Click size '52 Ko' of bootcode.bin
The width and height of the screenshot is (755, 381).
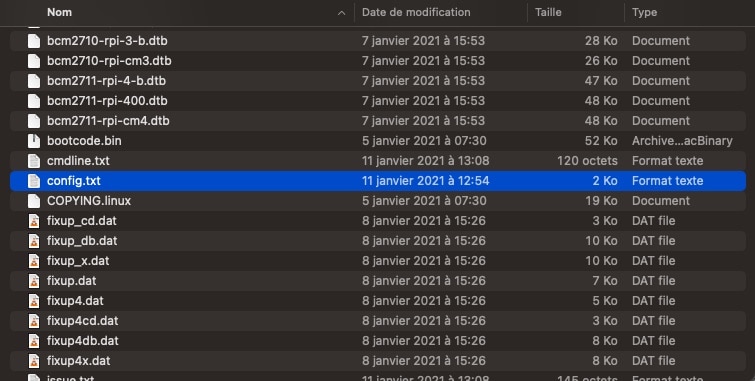click(601, 141)
